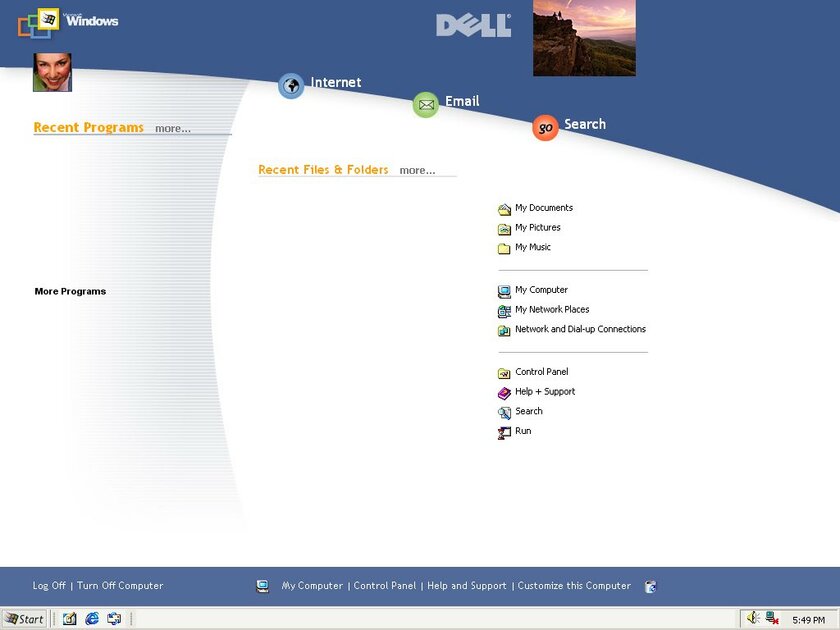Click the Log Off link

(x=48, y=585)
